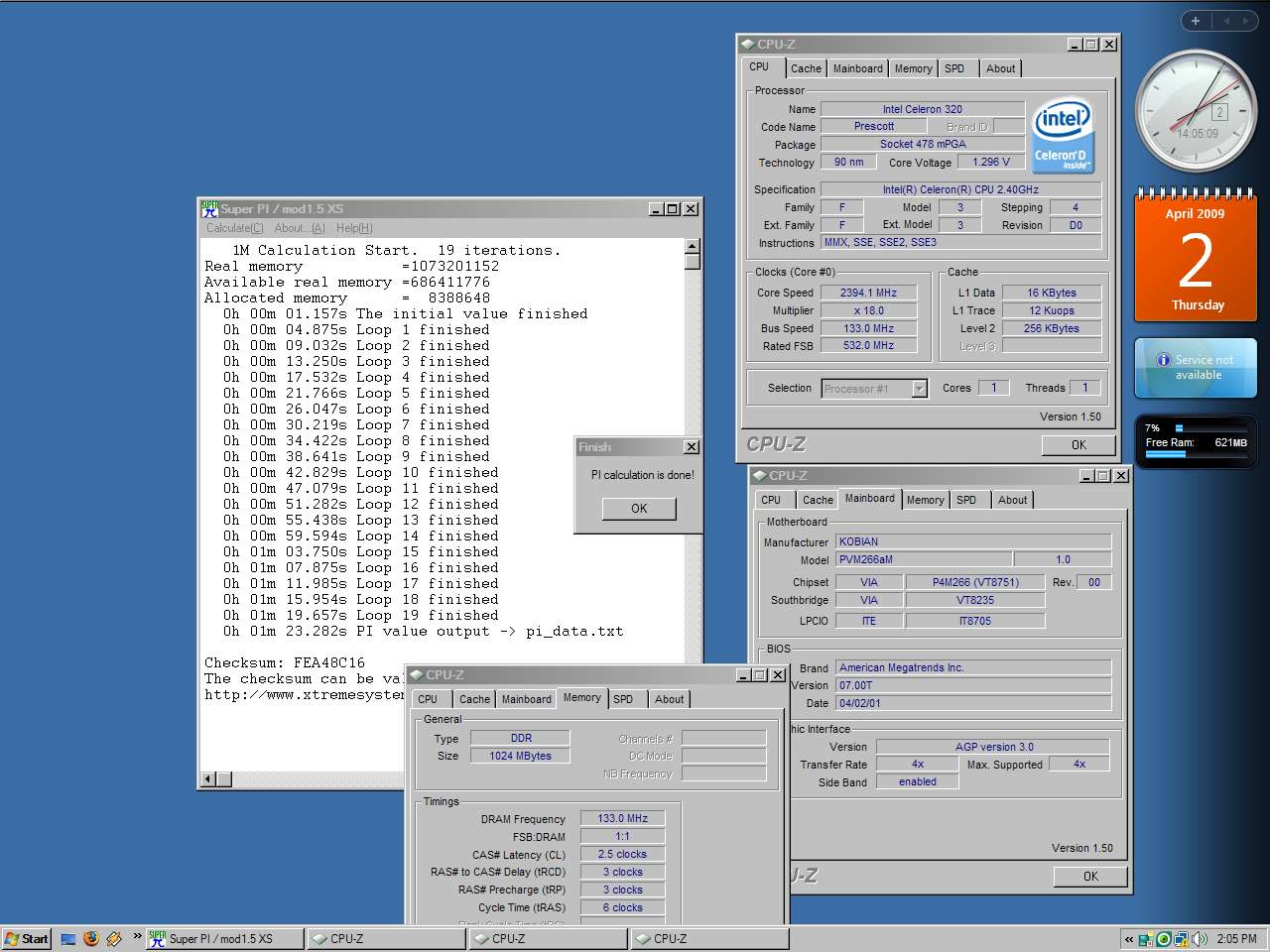Click the green eye tray icon
This screenshot has height=952, width=1270.
point(1164,938)
